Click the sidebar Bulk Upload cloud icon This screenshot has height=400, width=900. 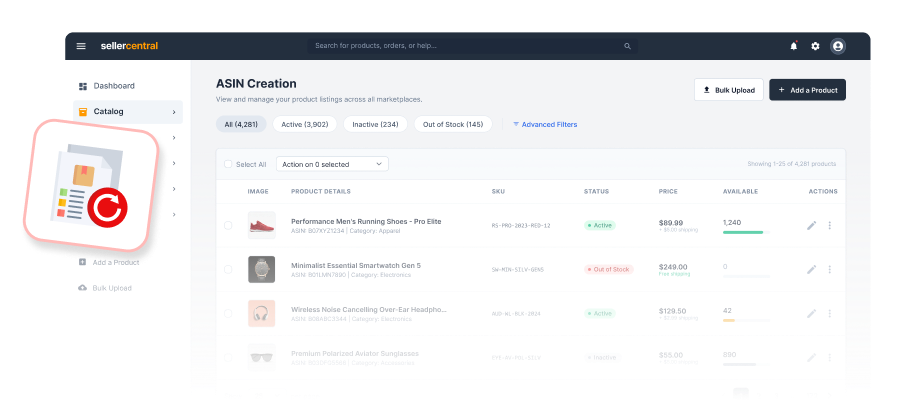coord(82,288)
